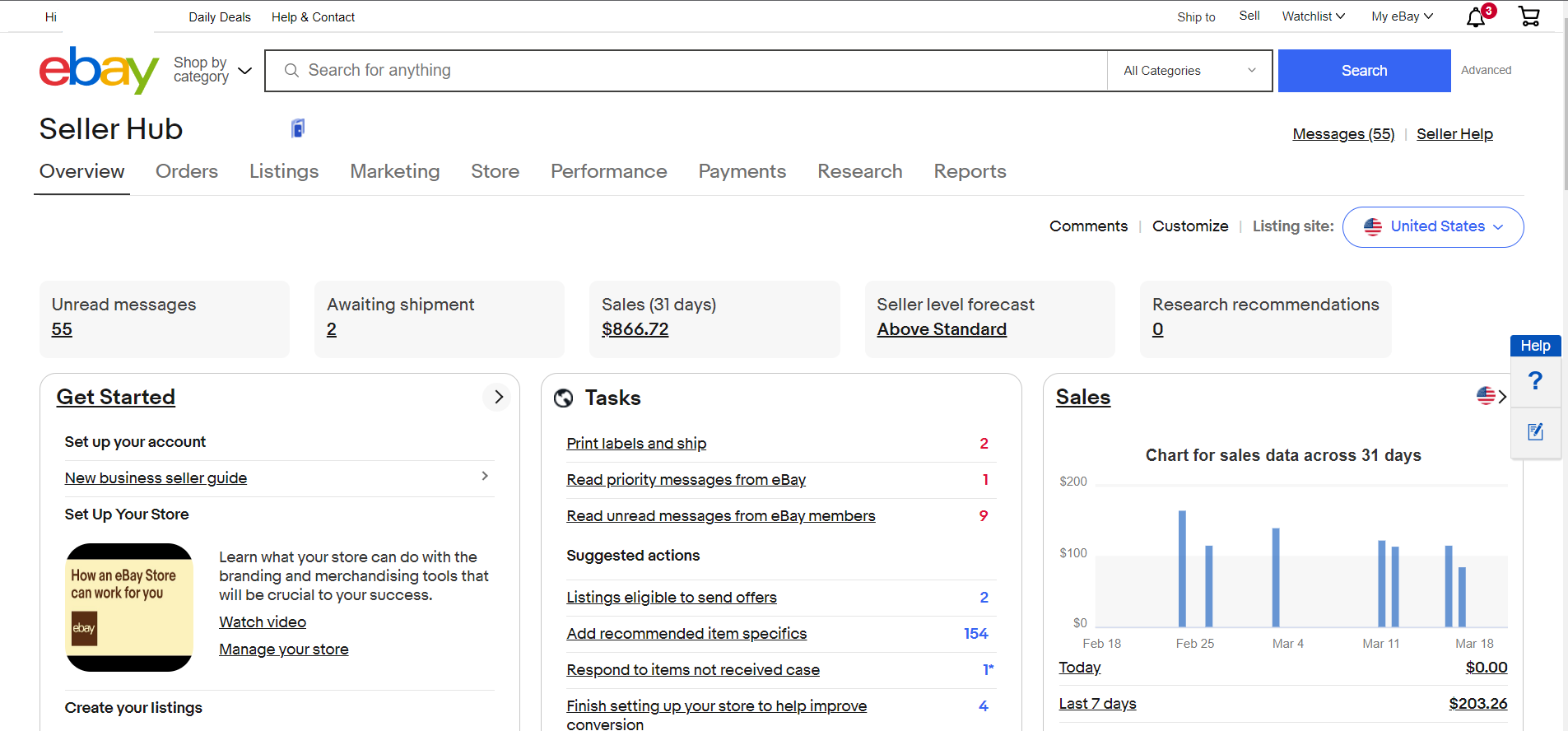Click the US flag icon in Sales panel
Viewport: 1568px width, 731px height.
tap(1486, 396)
